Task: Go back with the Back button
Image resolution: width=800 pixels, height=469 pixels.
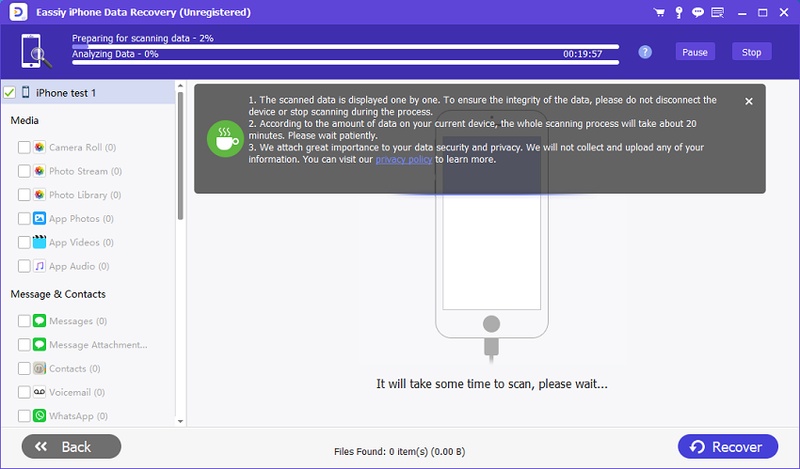Action: pos(71,447)
